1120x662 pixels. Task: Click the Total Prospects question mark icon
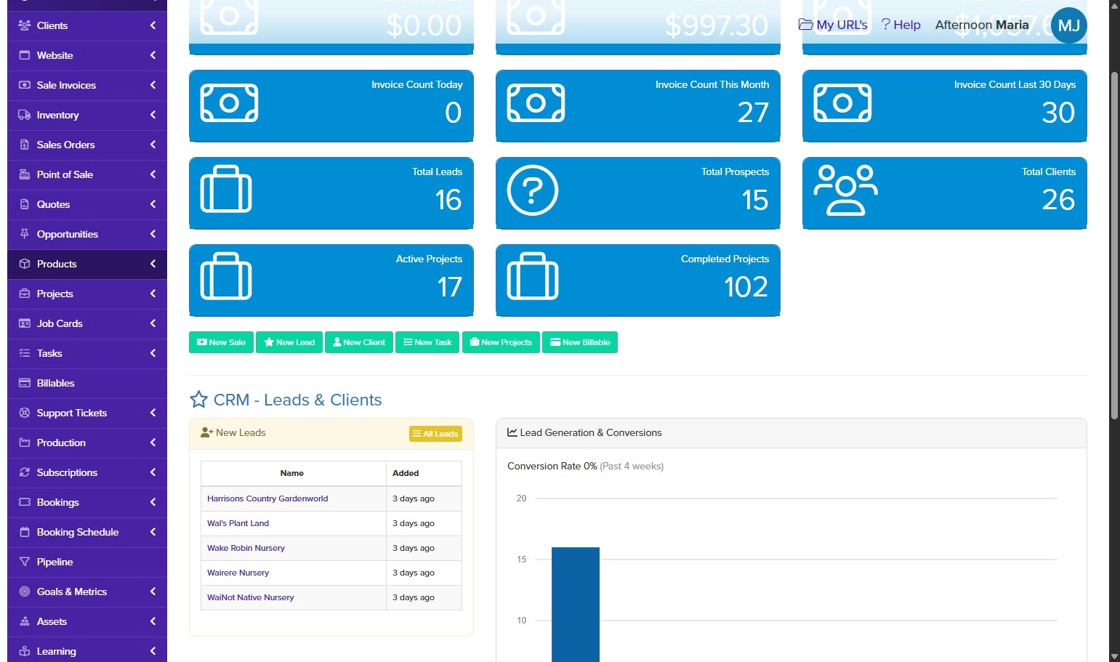[x=533, y=190]
